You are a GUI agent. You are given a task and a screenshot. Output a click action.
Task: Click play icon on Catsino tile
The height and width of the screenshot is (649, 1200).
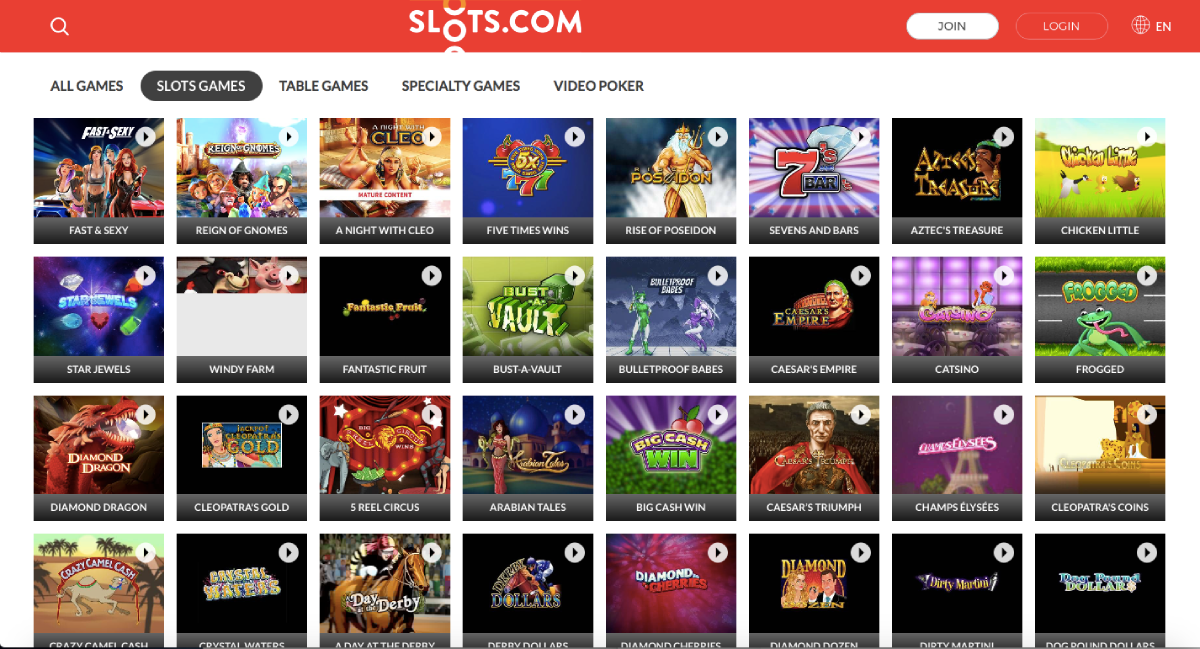click(x=1004, y=275)
